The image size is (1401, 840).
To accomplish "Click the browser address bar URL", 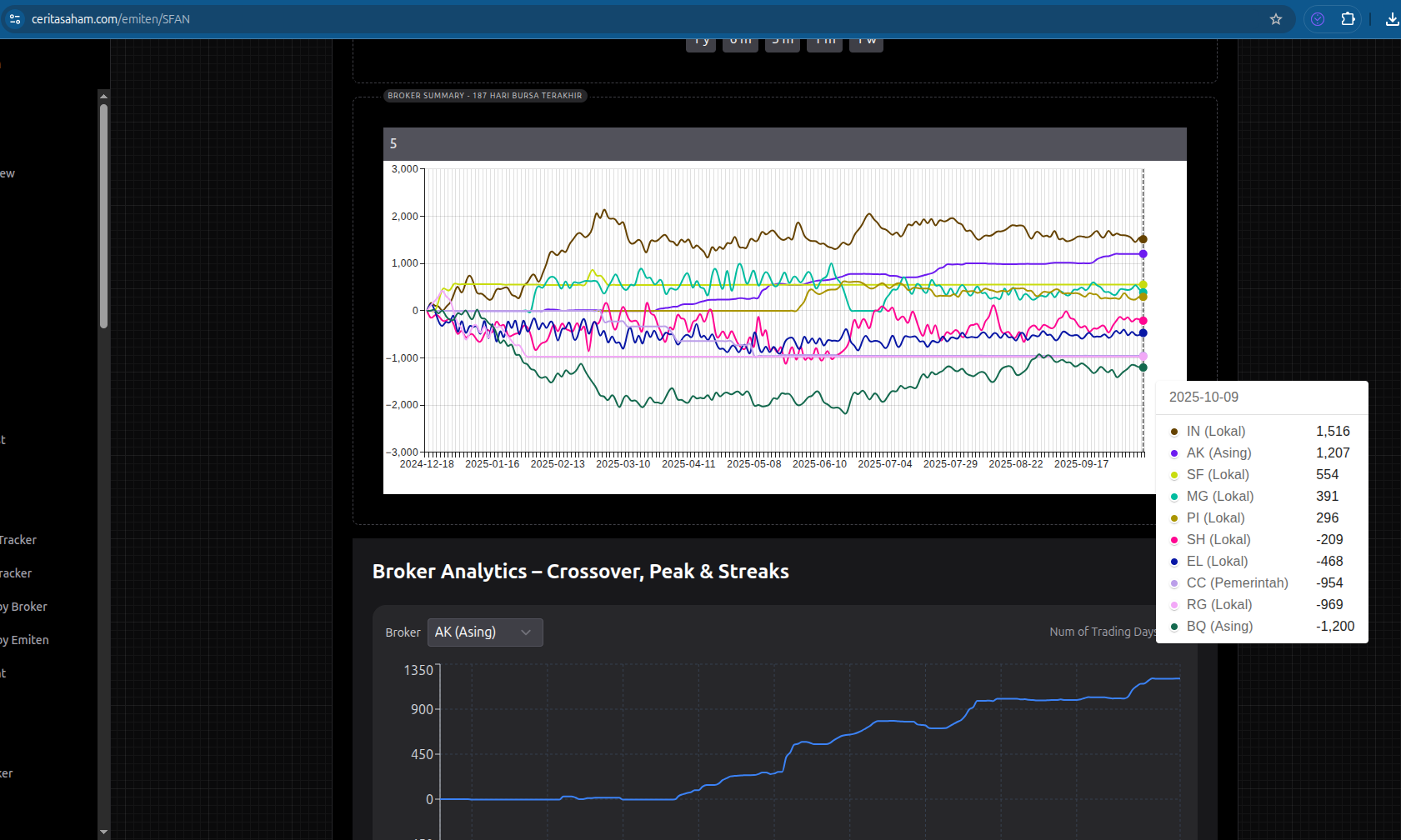I will 111,19.
